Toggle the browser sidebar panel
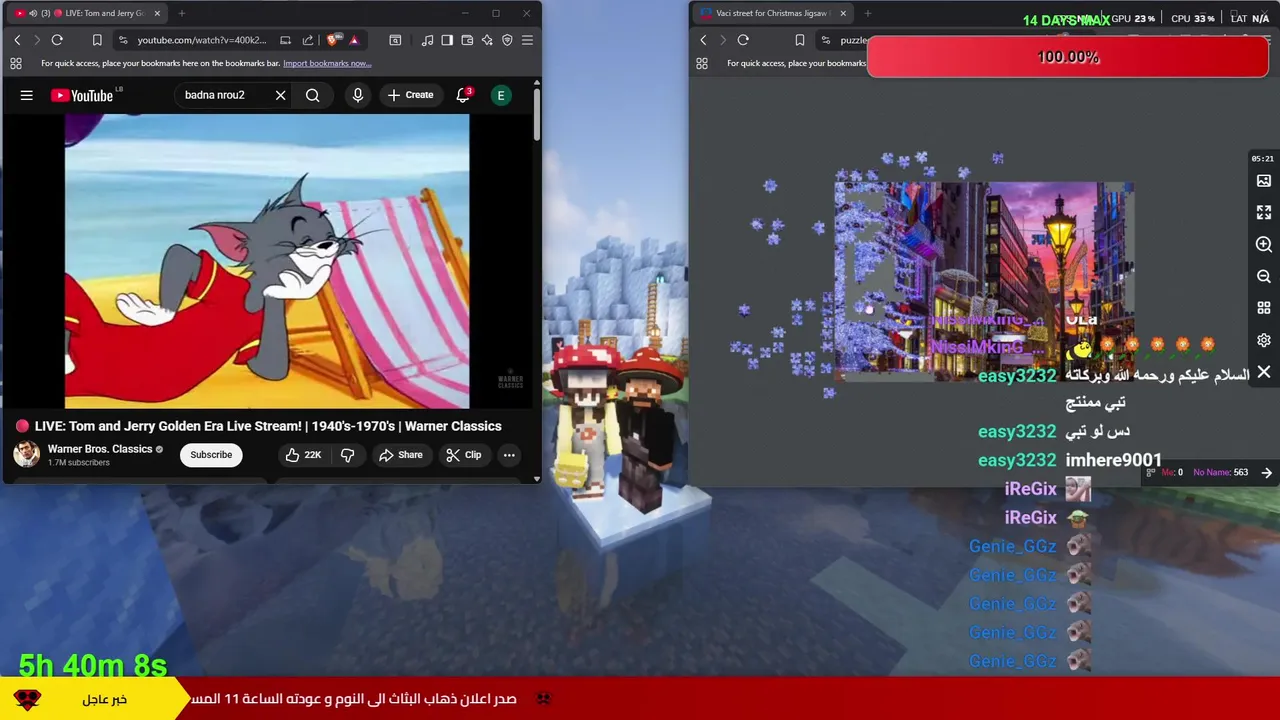Viewport: 1280px width, 720px height. 447,40
